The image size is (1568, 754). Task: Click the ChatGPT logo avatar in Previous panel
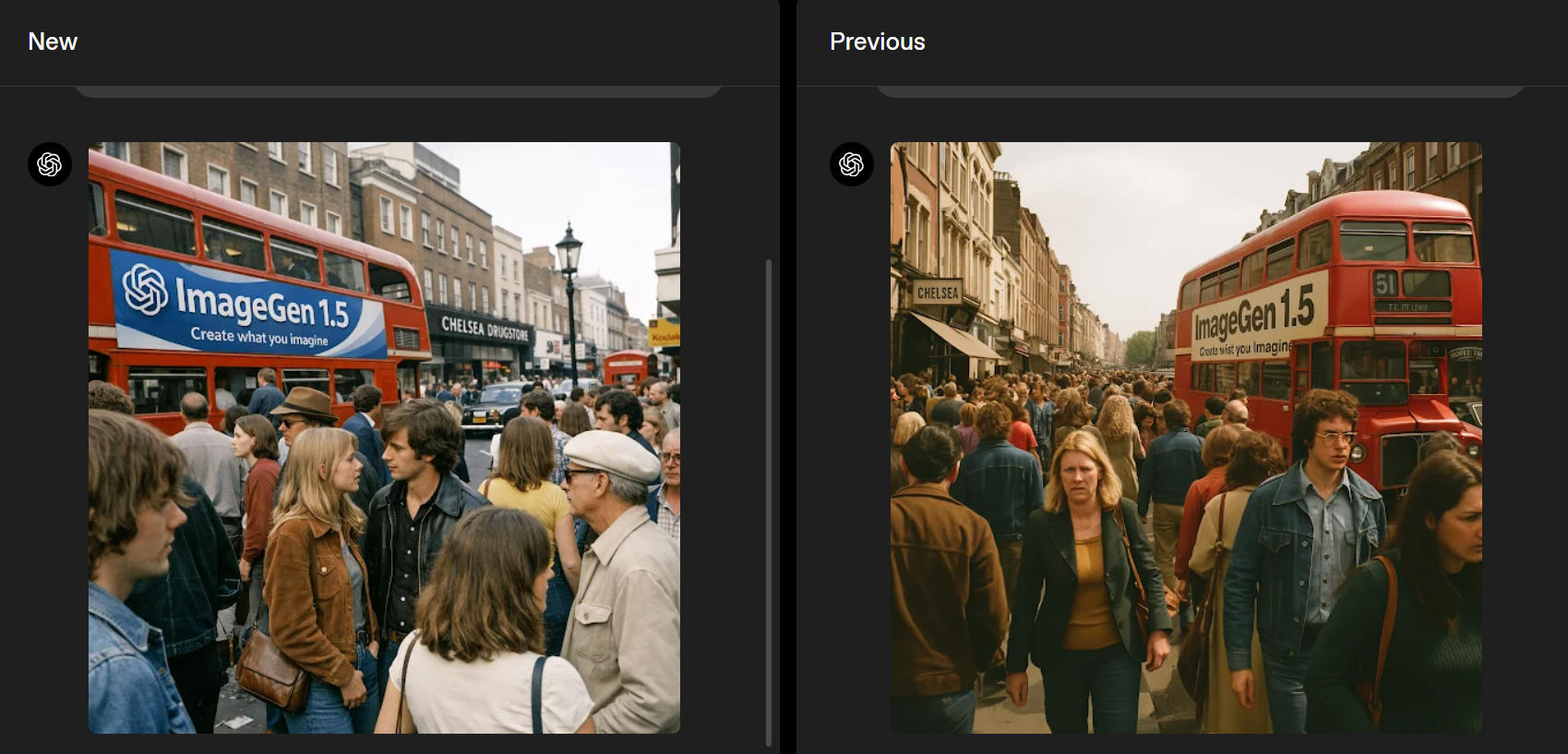[x=851, y=164]
